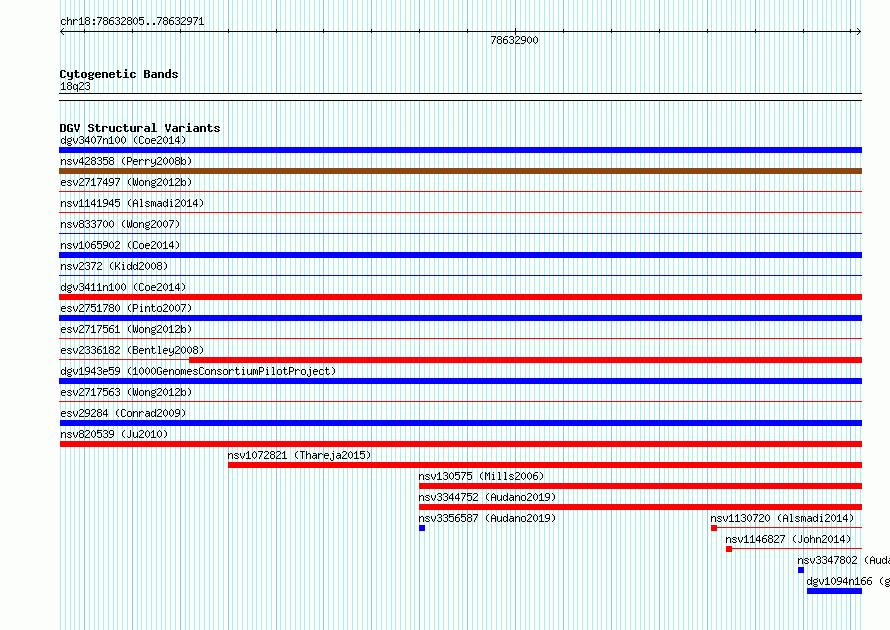The height and width of the screenshot is (630, 890).
Task: Select nsv2372 (Kidd2008) label
Action: pyautogui.click(x=114, y=266)
